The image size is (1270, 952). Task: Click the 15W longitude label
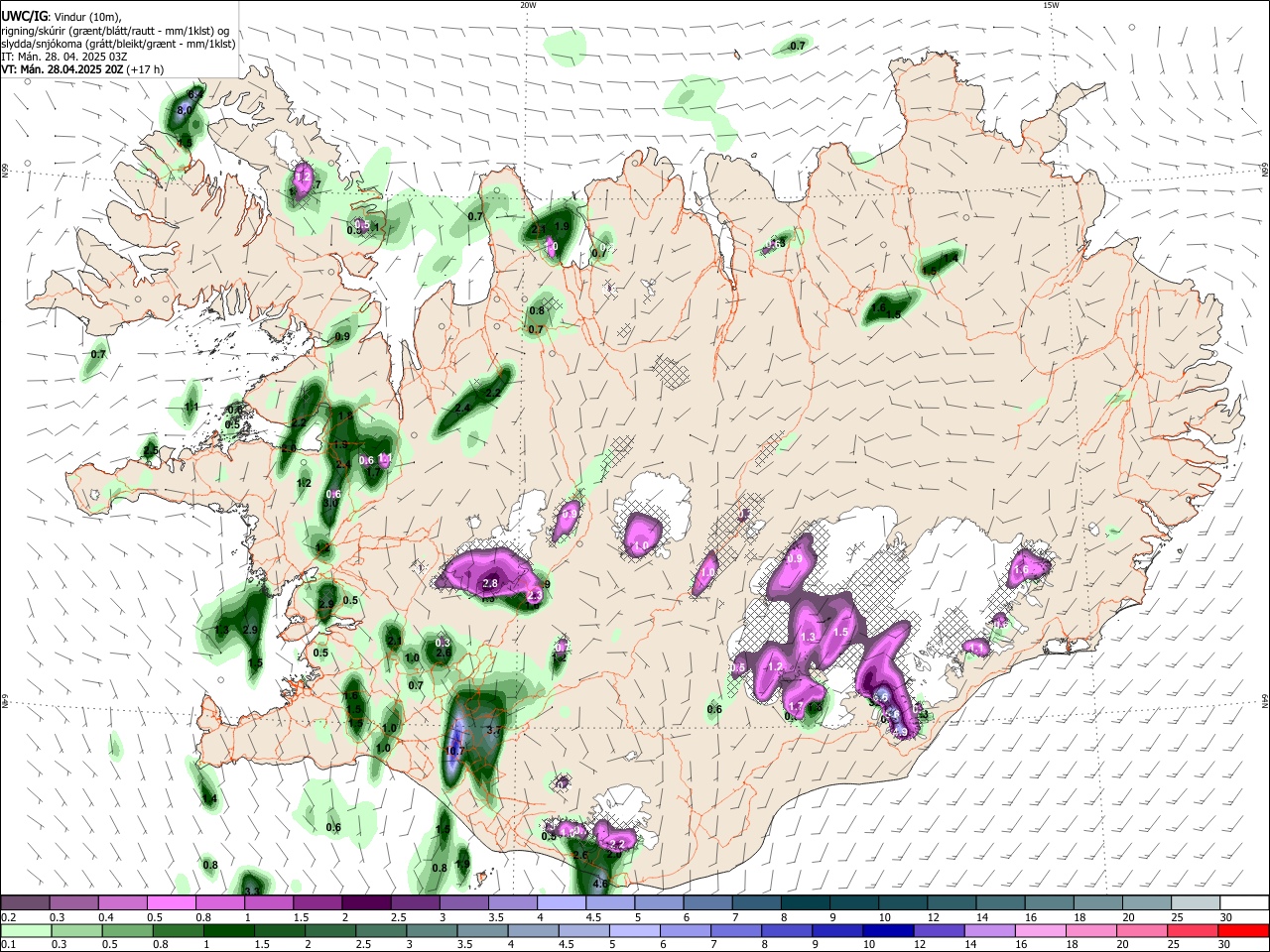tap(1051, 5)
